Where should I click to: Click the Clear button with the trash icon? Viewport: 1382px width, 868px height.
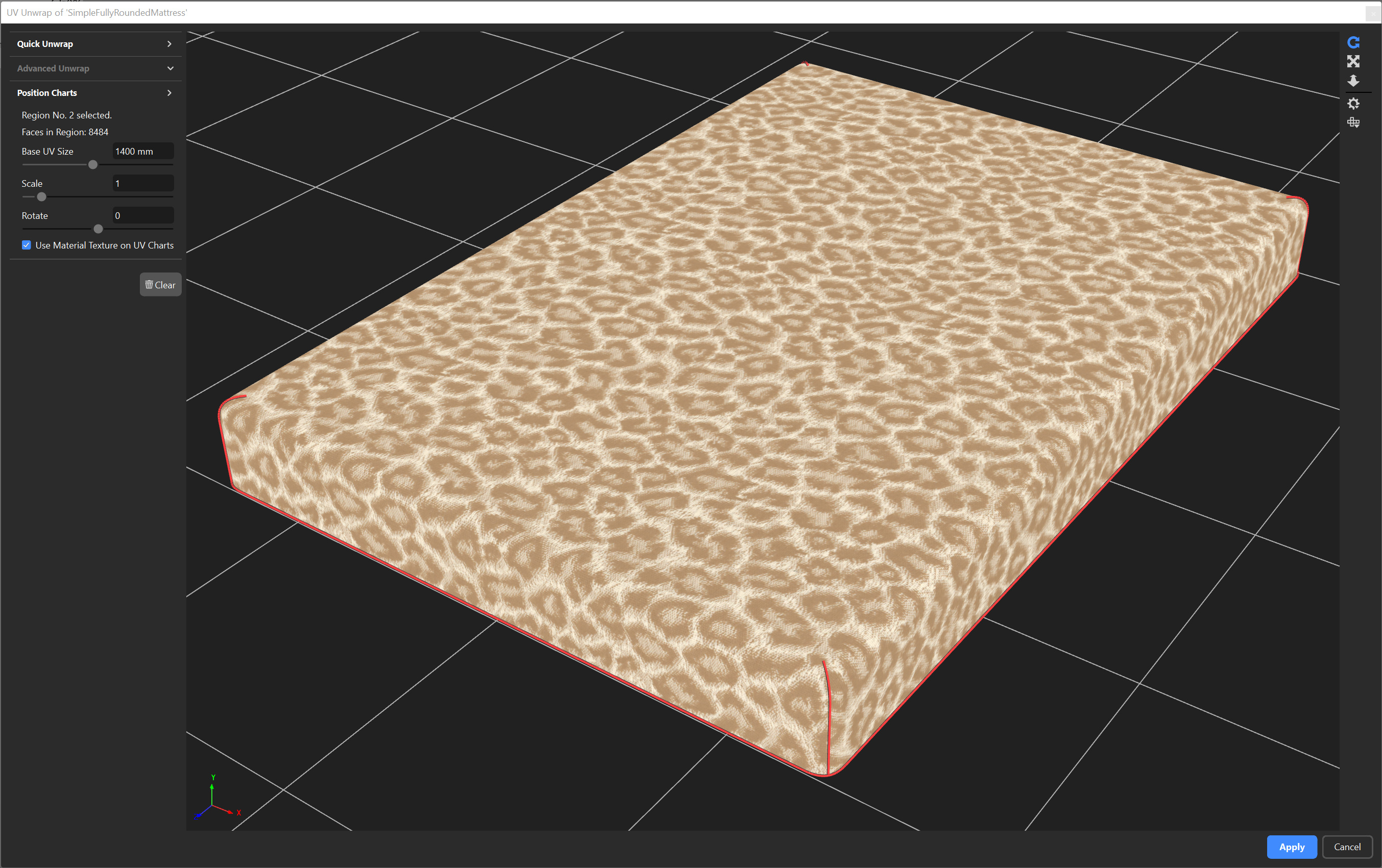pyautogui.click(x=160, y=285)
